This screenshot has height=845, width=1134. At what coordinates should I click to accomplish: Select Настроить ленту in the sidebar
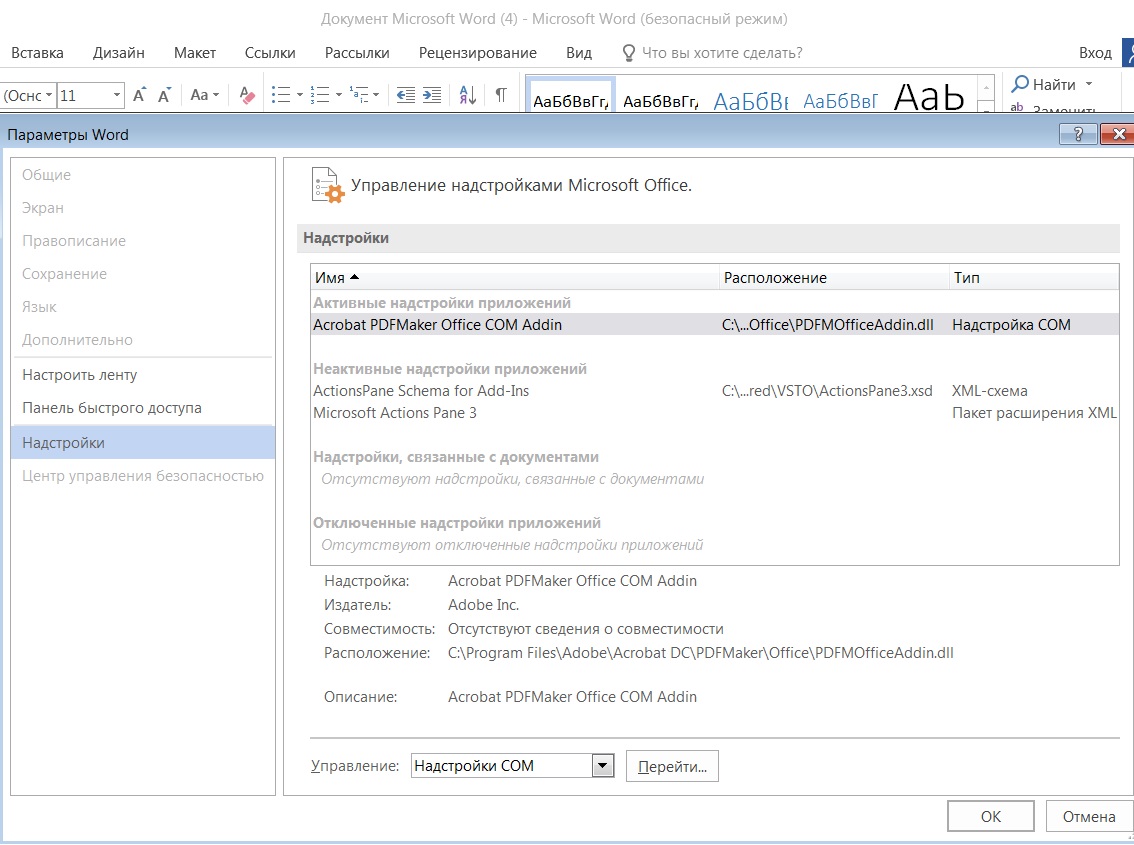(x=80, y=375)
